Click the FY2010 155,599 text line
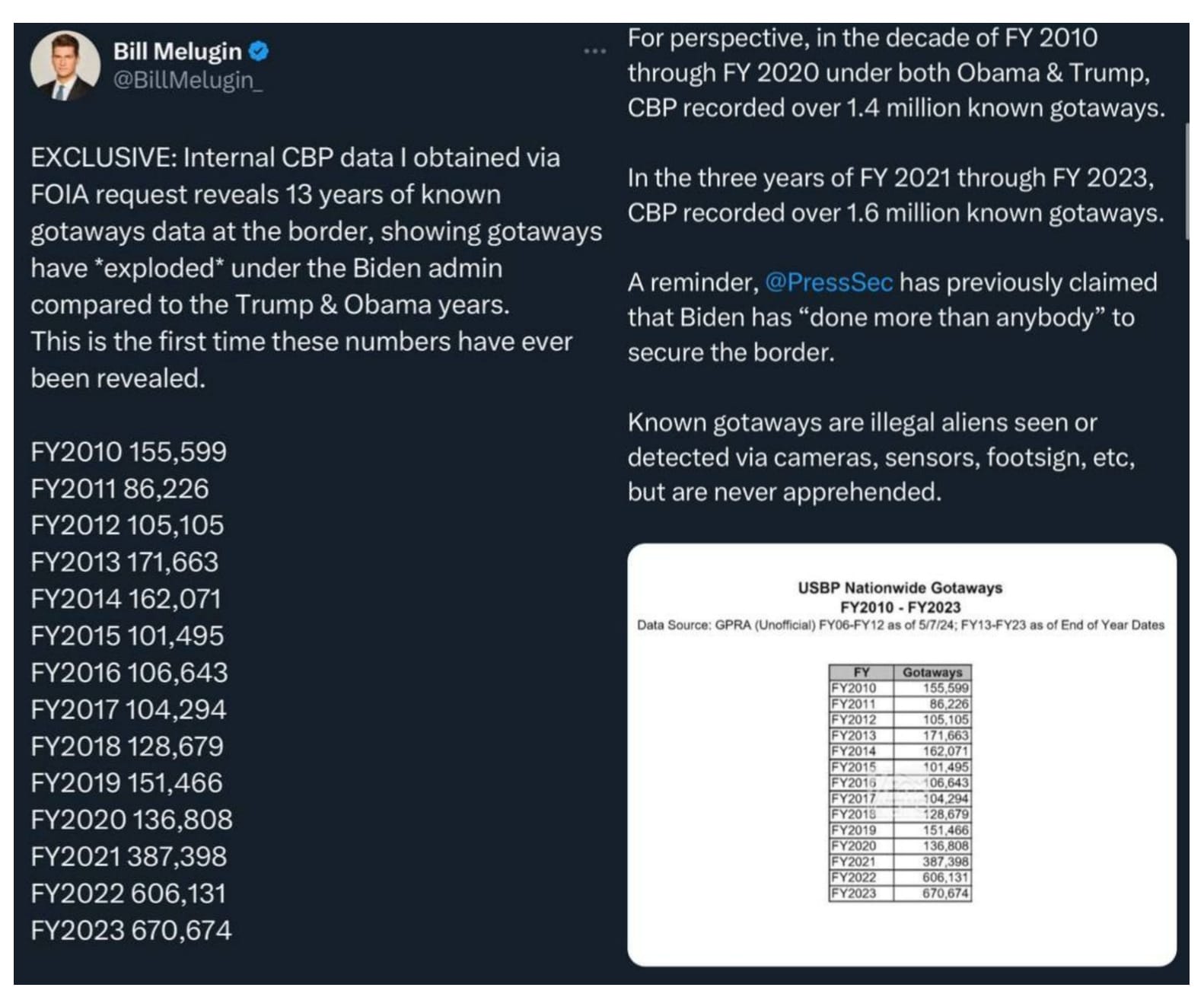This screenshot has width=1204, height=997. pyautogui.click(x=129, y=451)
